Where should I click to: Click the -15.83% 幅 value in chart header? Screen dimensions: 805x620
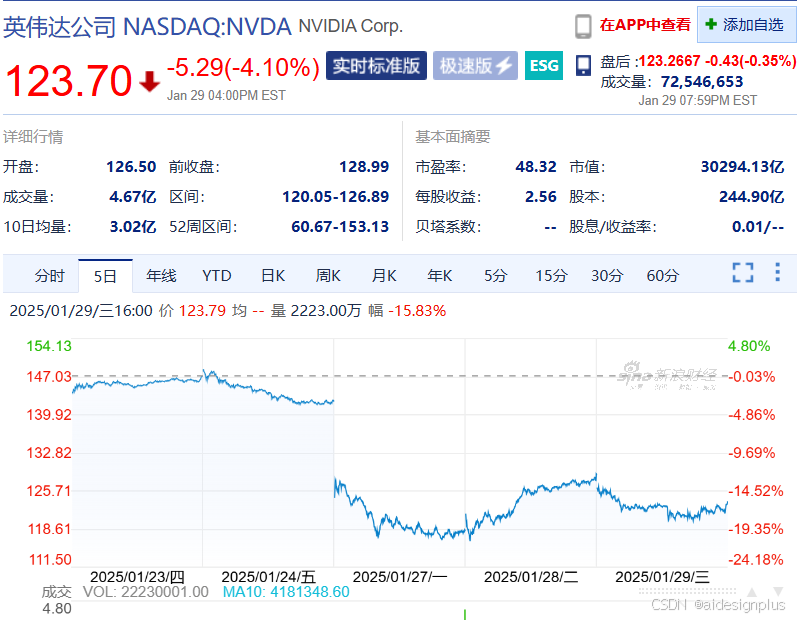(x=417, y=311)
